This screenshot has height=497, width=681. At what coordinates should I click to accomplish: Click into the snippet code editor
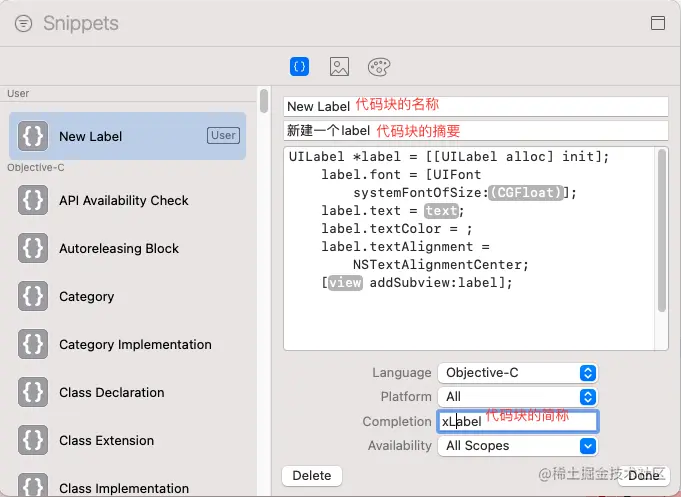pyautogui.click(x=469, y=248)
